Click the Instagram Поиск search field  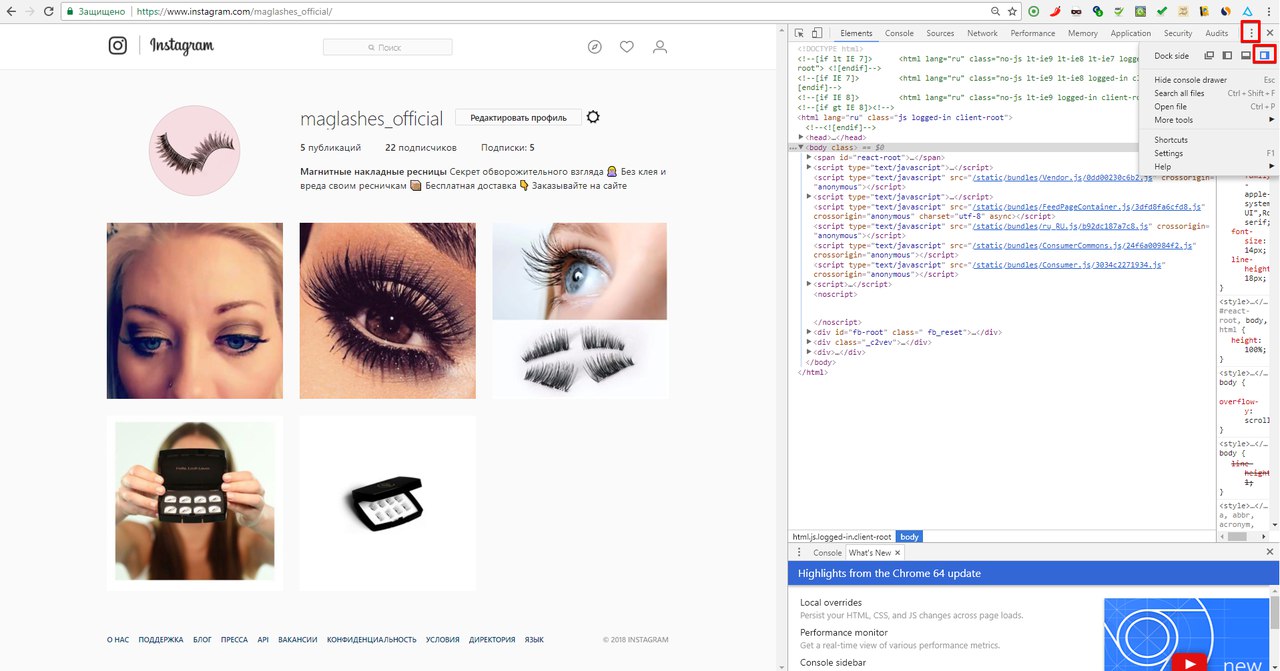click(x=387, y=47)
